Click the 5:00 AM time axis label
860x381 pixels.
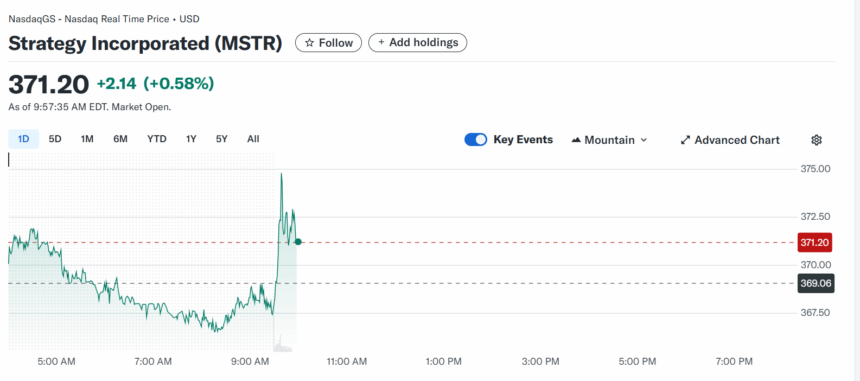point(56,362)
